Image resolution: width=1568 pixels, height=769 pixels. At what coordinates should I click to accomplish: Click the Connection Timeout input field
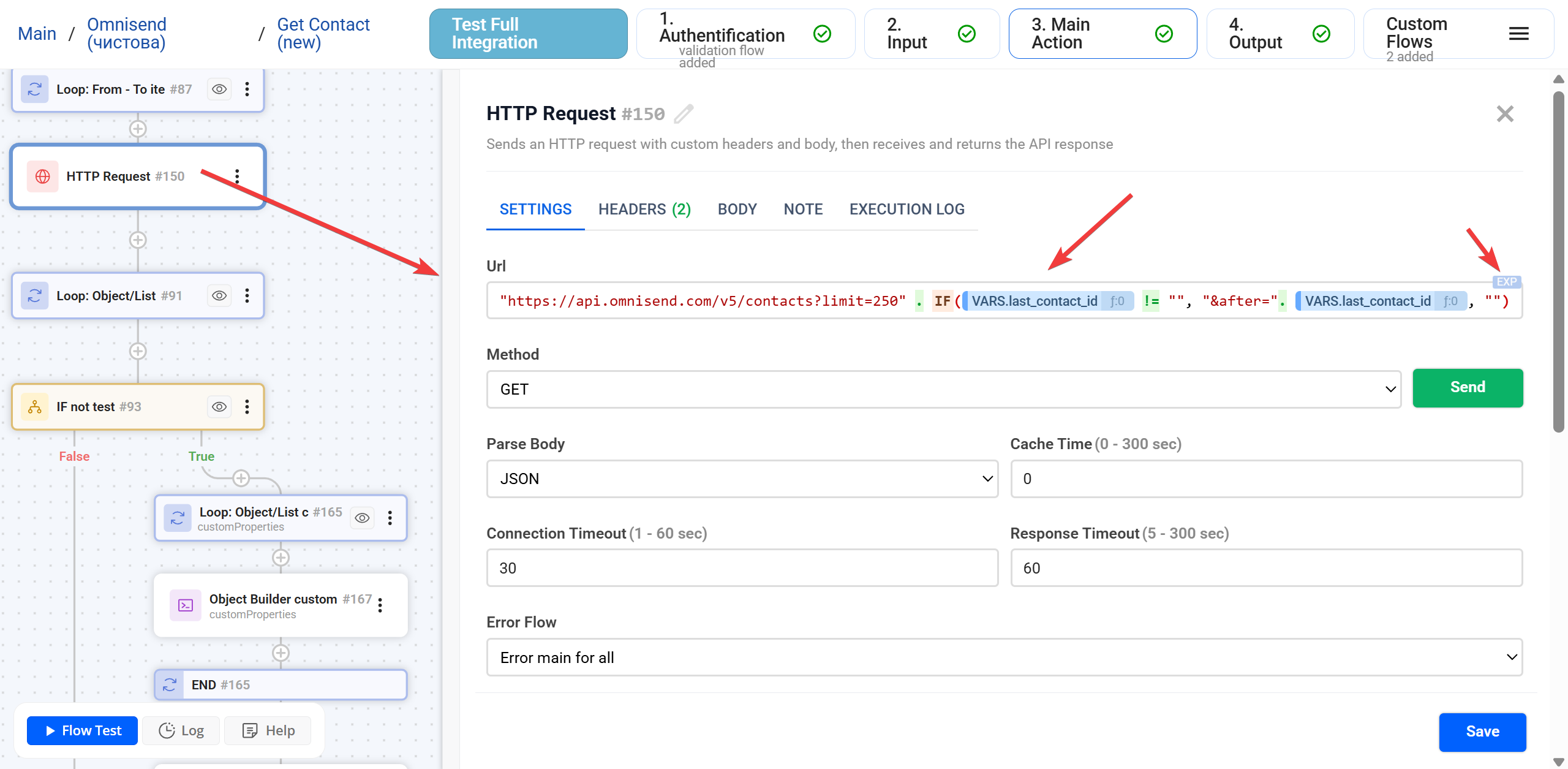pos(742,568)
